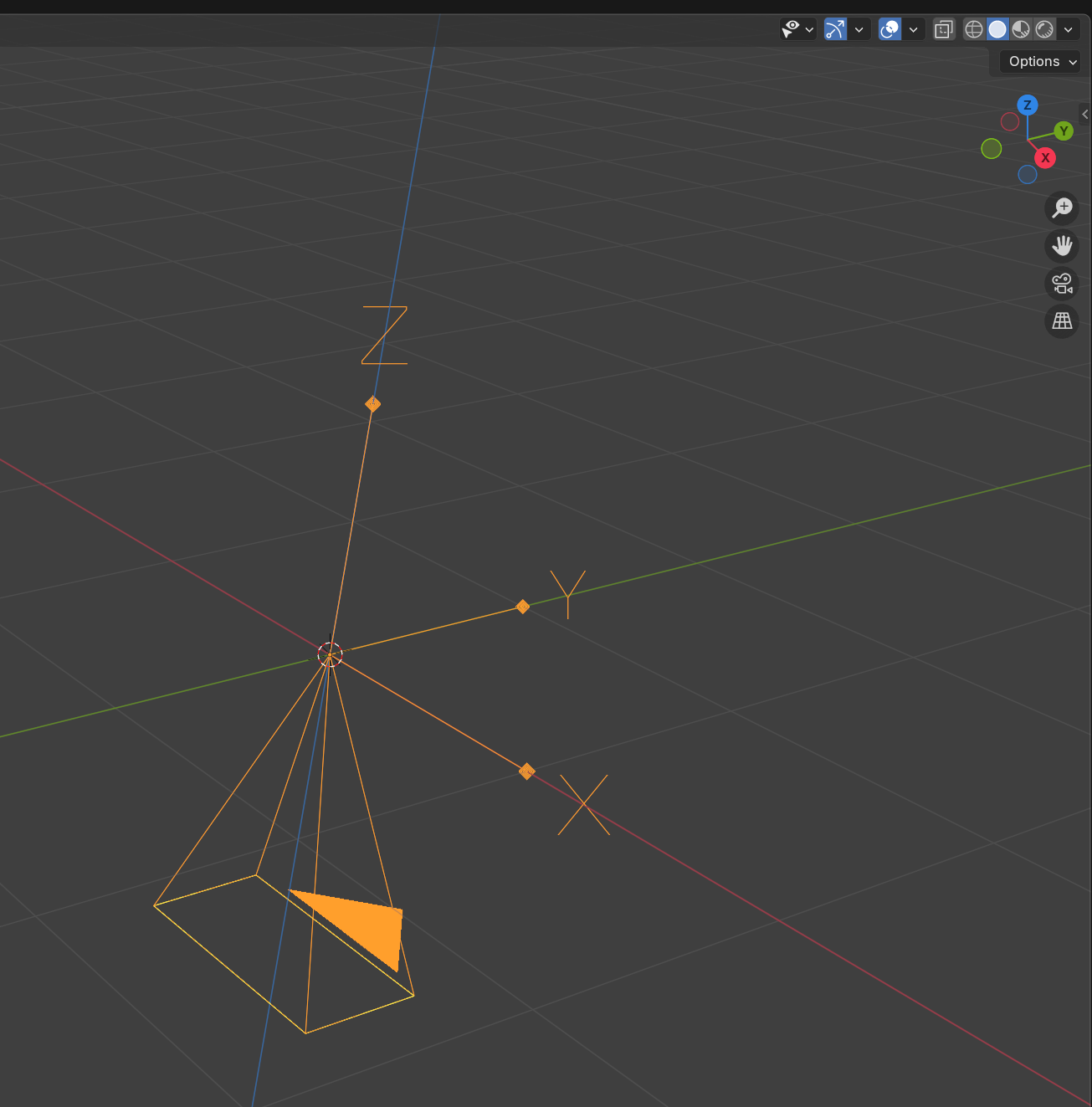Click the green Y axis gizmo ball
Image resolution: width=1092 pixels, height=1107 pixels.
[1064, 131]
